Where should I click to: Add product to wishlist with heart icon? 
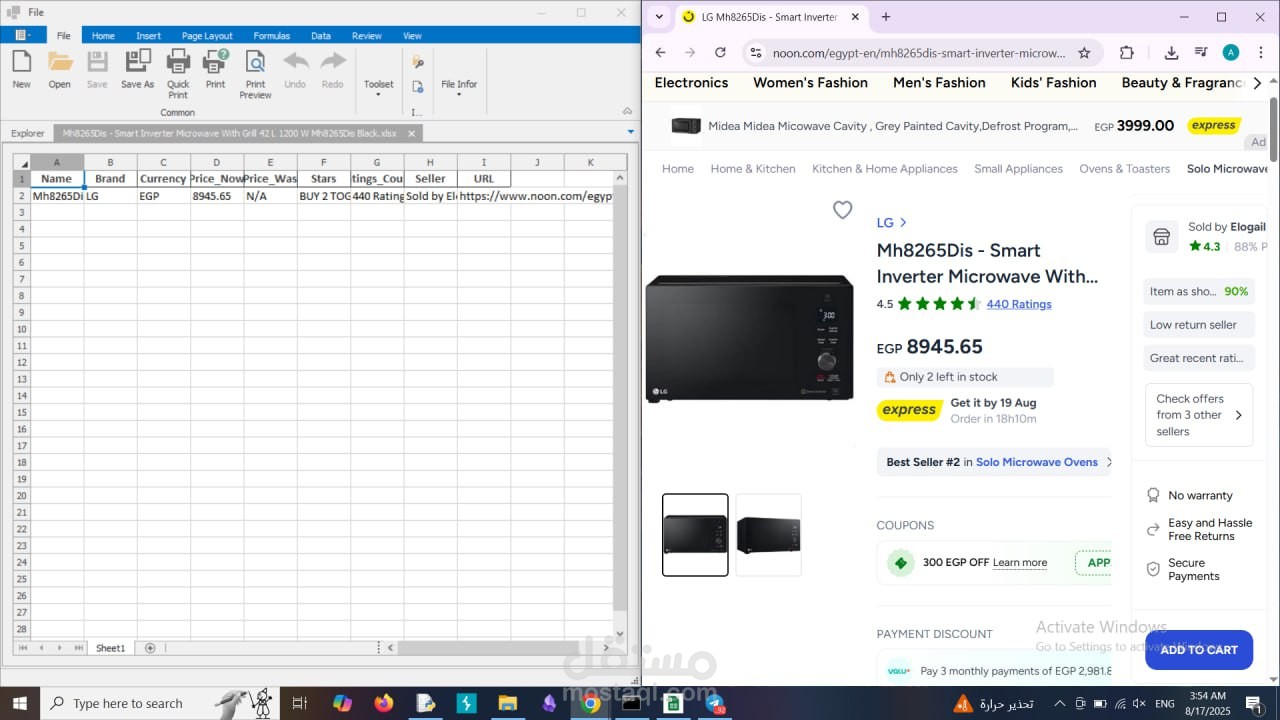tap(843, 209)
